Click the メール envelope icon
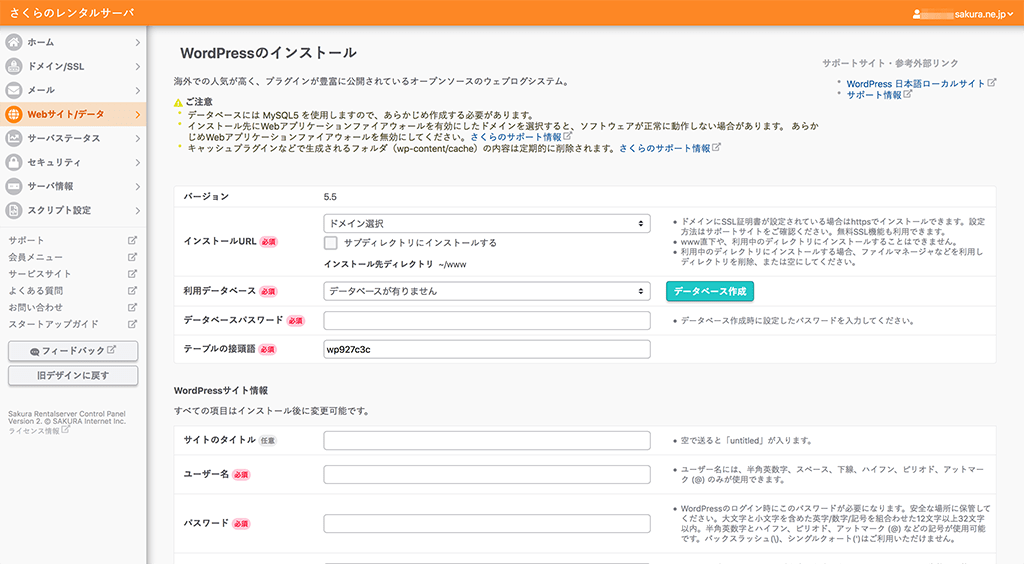 click(x=14, y=90)
